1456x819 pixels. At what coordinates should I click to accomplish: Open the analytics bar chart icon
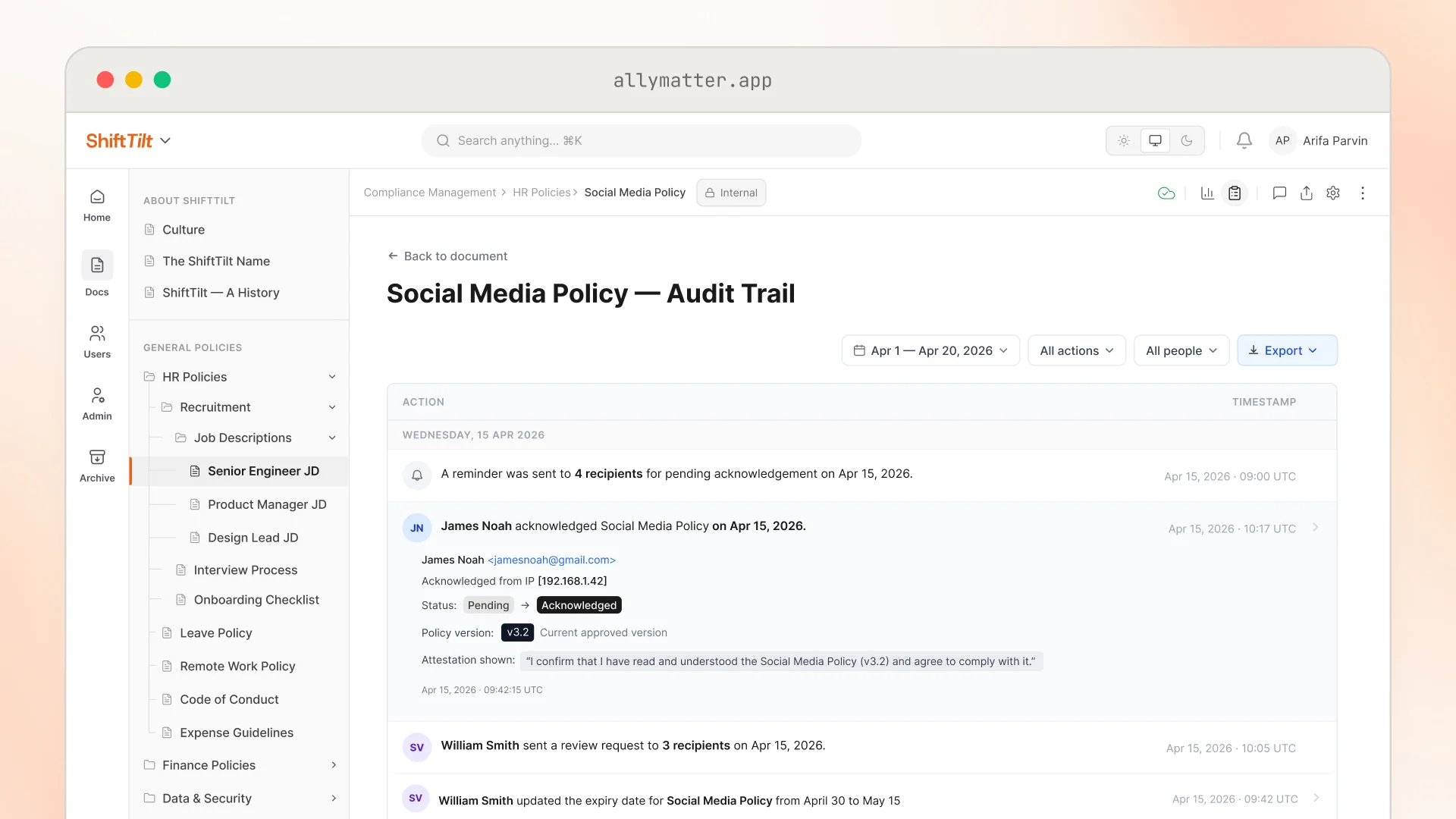point(1207,193)
